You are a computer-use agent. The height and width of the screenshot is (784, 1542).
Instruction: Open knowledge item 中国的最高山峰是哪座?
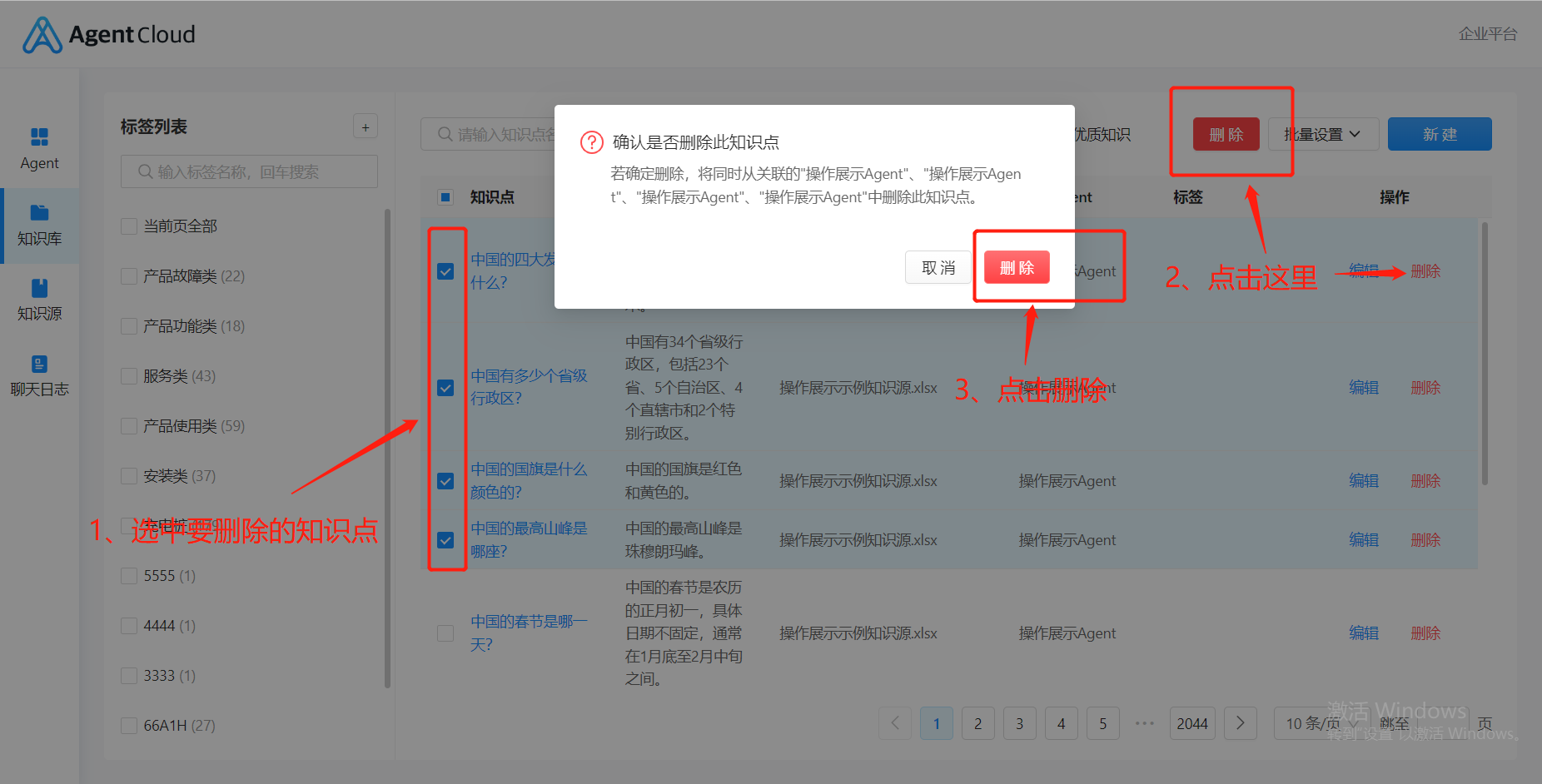pos(529,539)
